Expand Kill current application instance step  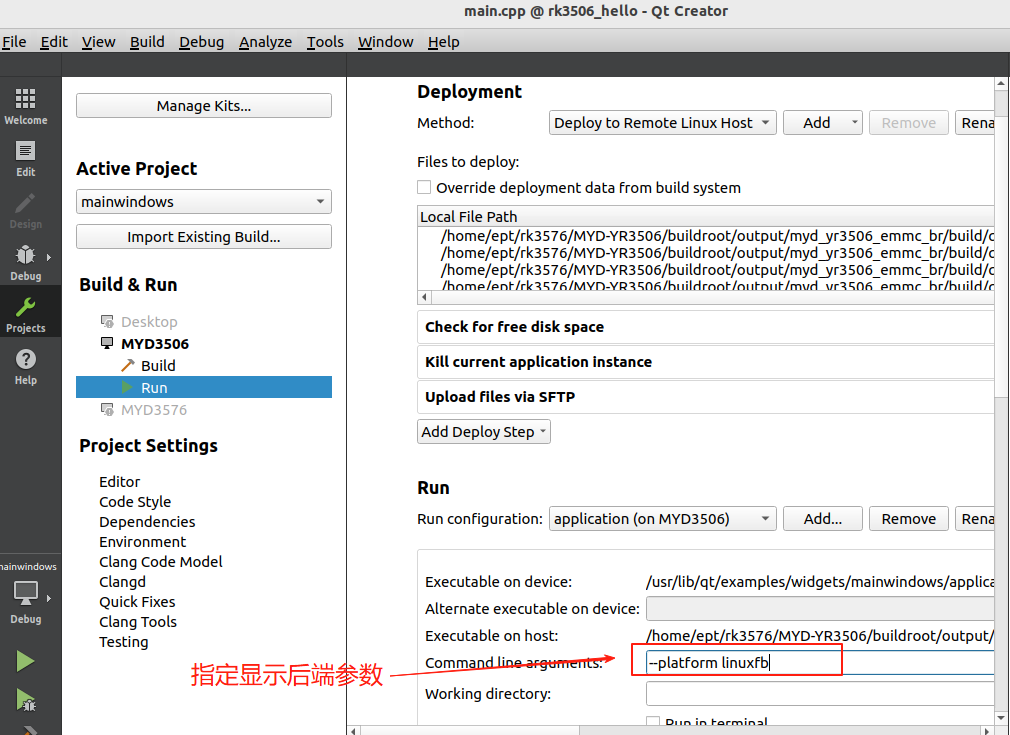point(705,362)
